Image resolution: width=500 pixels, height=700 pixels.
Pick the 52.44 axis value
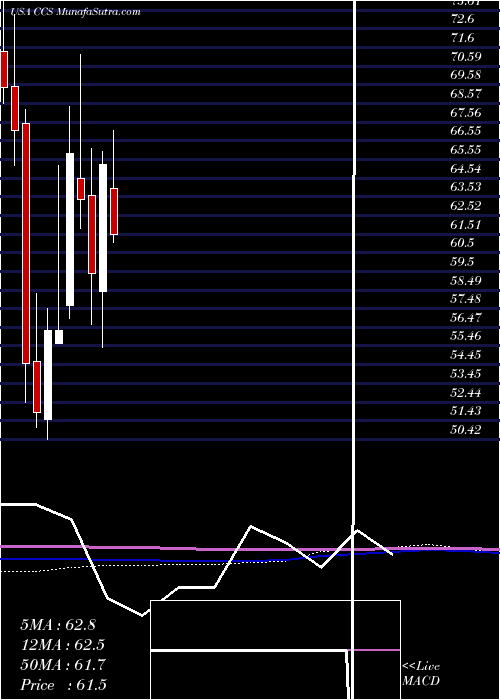point(466,392)
